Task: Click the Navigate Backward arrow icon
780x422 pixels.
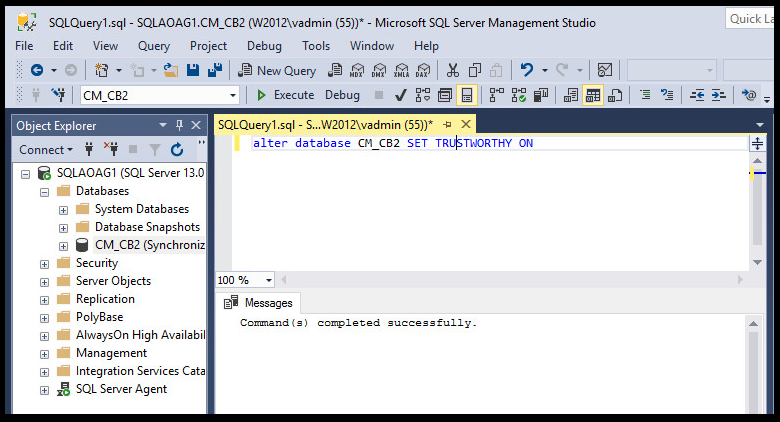Action: (x=37, y=70)
